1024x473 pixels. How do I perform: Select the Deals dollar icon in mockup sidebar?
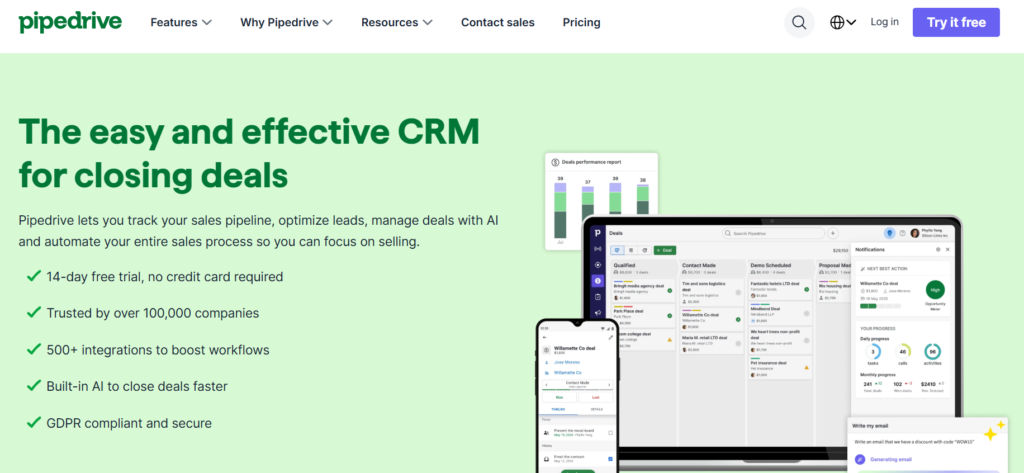(598, 281)
